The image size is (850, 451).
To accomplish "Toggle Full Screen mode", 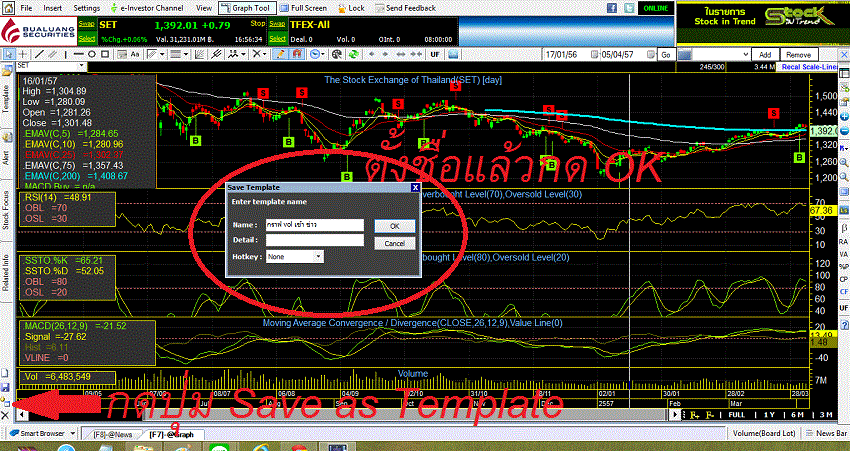I will click(x=304, y=8).
